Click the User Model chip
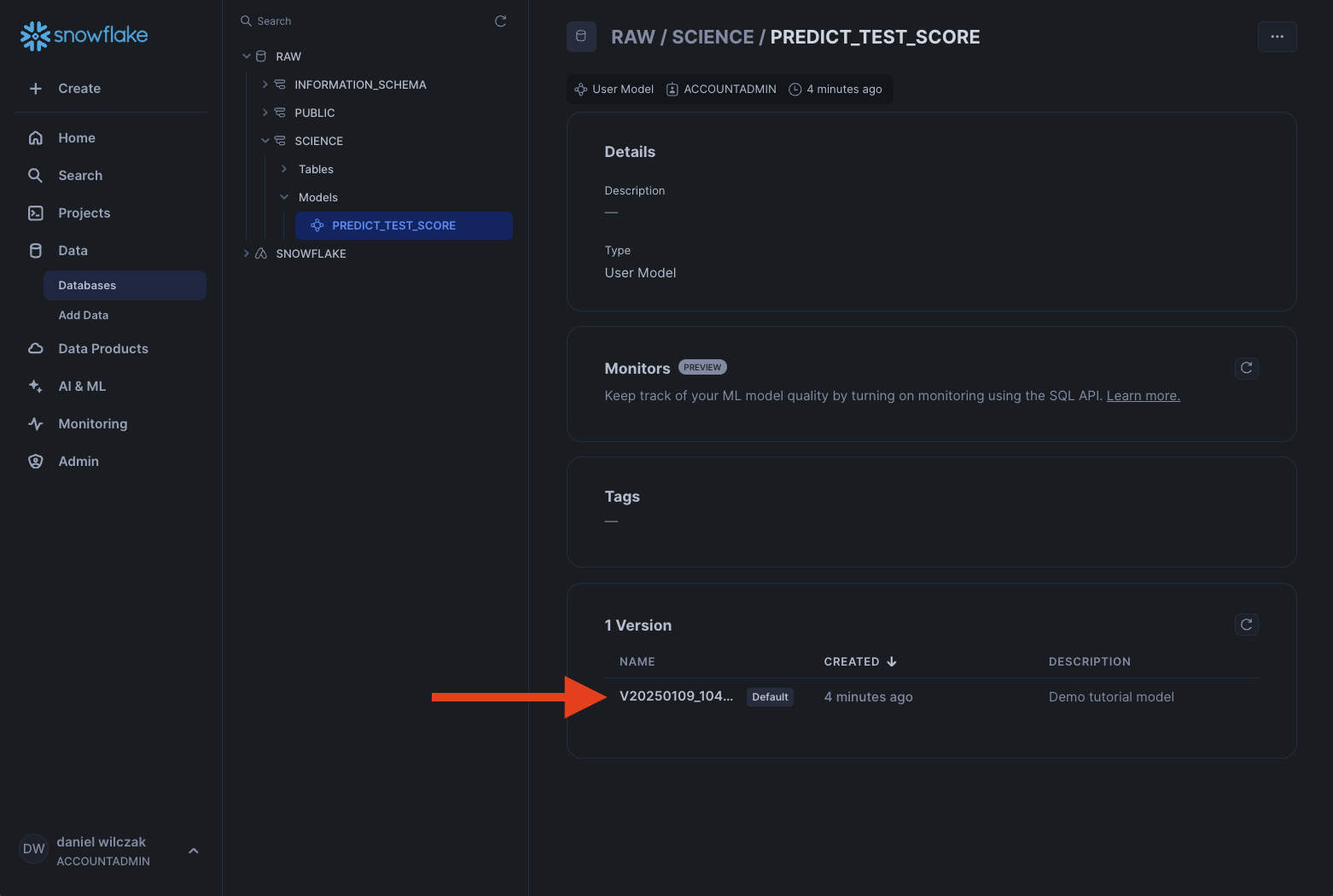The image size is (1333, 896). coord(614,90)
